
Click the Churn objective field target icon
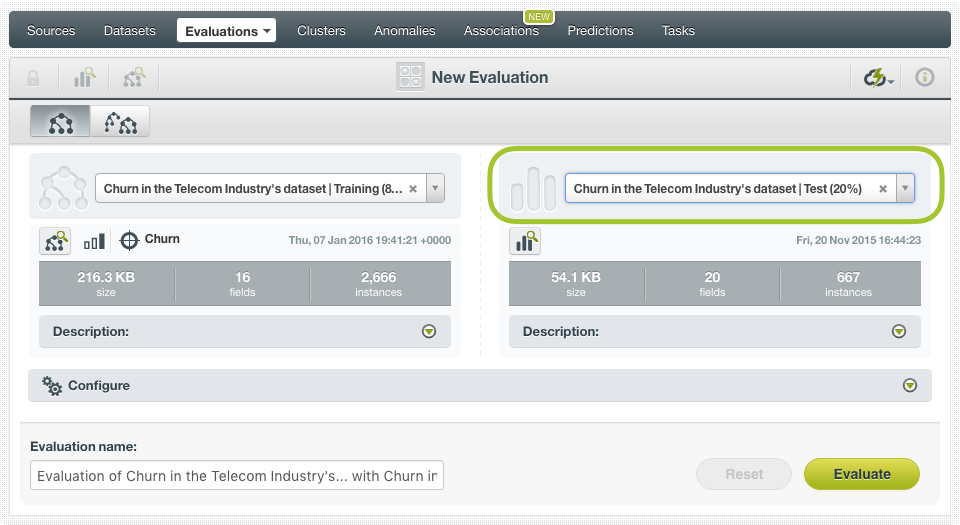pos(129,240)
